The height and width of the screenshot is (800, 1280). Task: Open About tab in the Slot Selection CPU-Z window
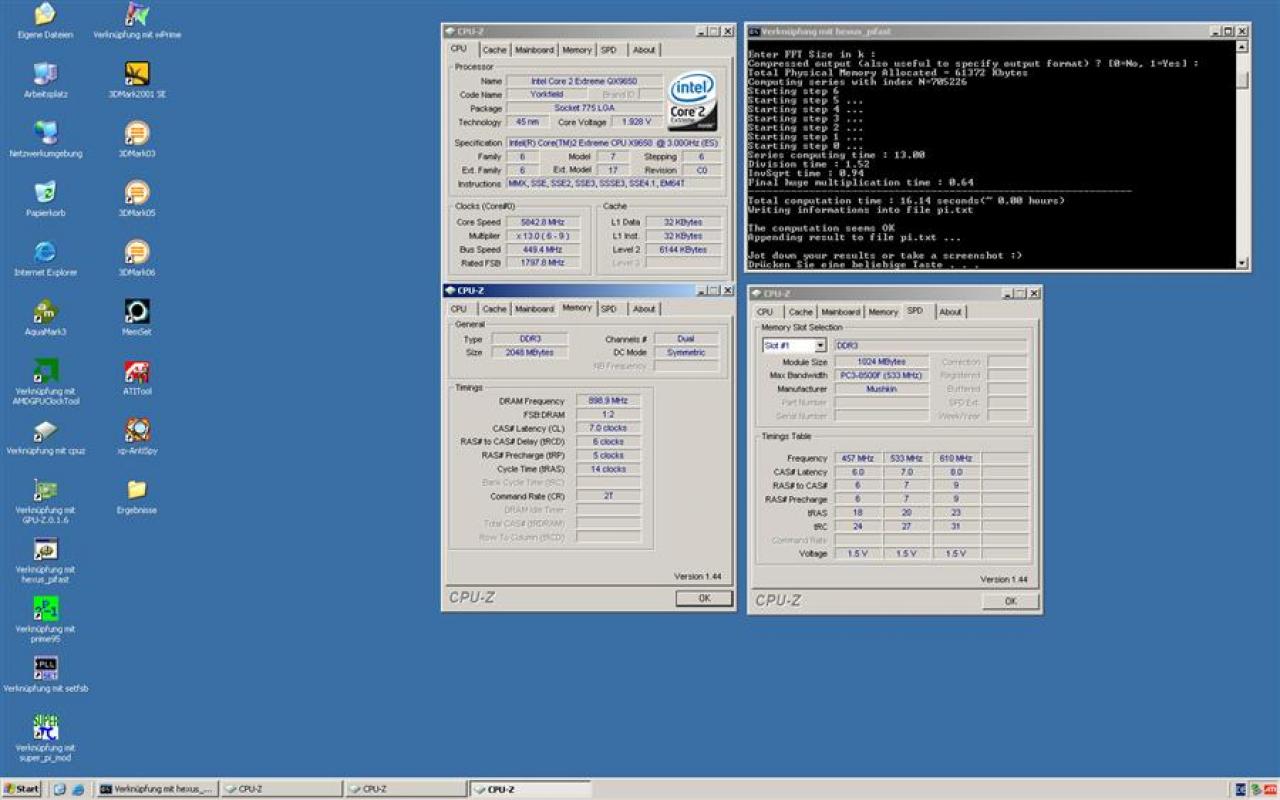(x=950, y=312)
